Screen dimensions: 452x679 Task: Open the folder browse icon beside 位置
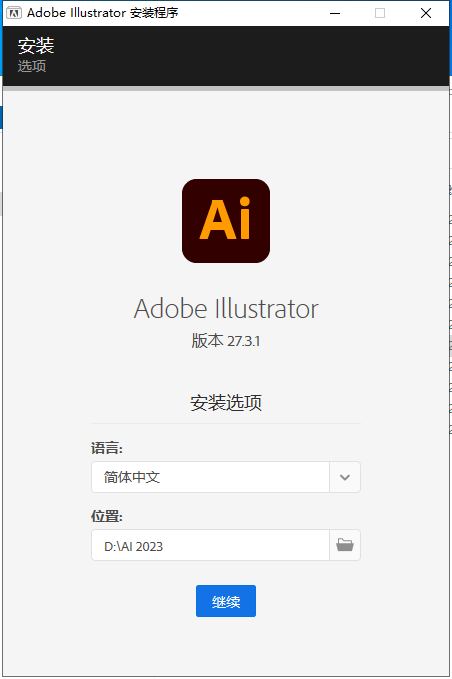pyautogui.click(x=345, y=545)
